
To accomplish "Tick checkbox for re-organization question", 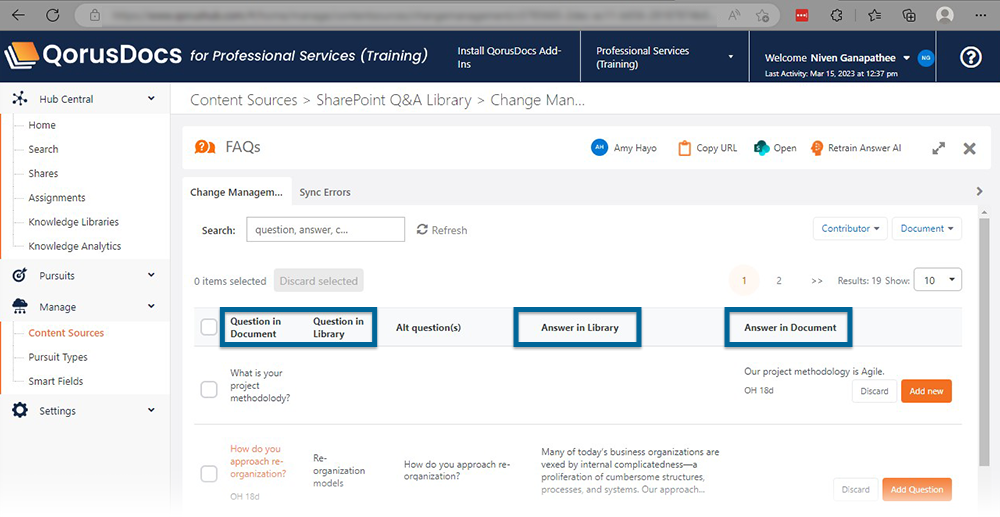I will click(209, 474).
